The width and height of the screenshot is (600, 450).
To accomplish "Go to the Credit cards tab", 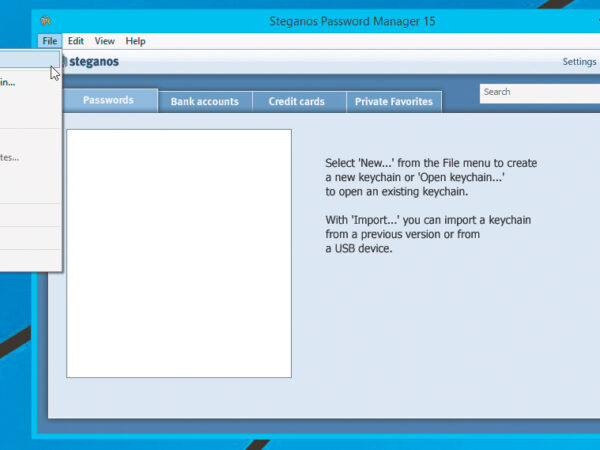I will point(298,101).
